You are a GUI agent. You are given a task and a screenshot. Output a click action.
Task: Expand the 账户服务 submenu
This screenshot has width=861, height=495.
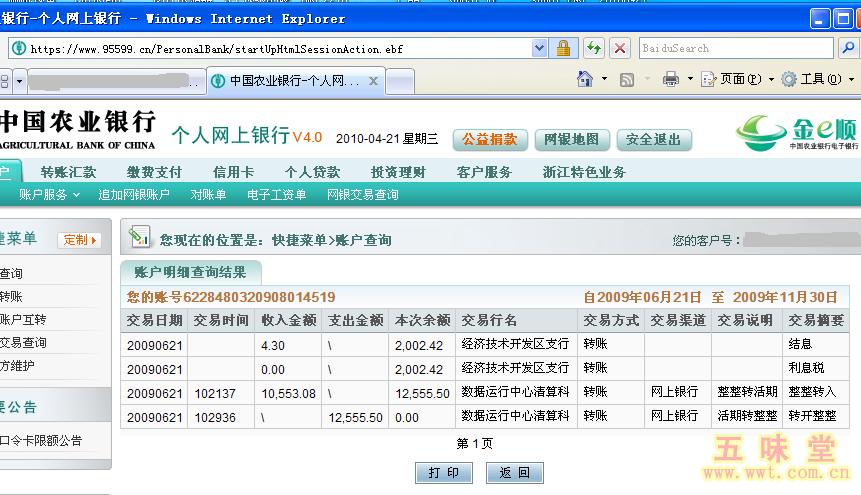pos(48,195)
